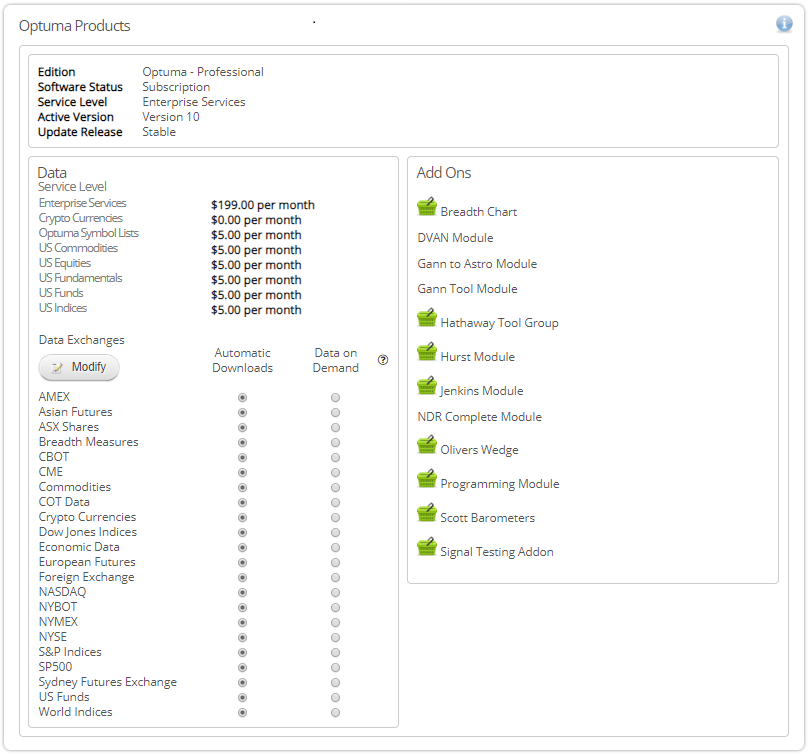809x755 pixels.
Task: Set Crypto Currencies to Data on Demand
Action: [335, 517]
